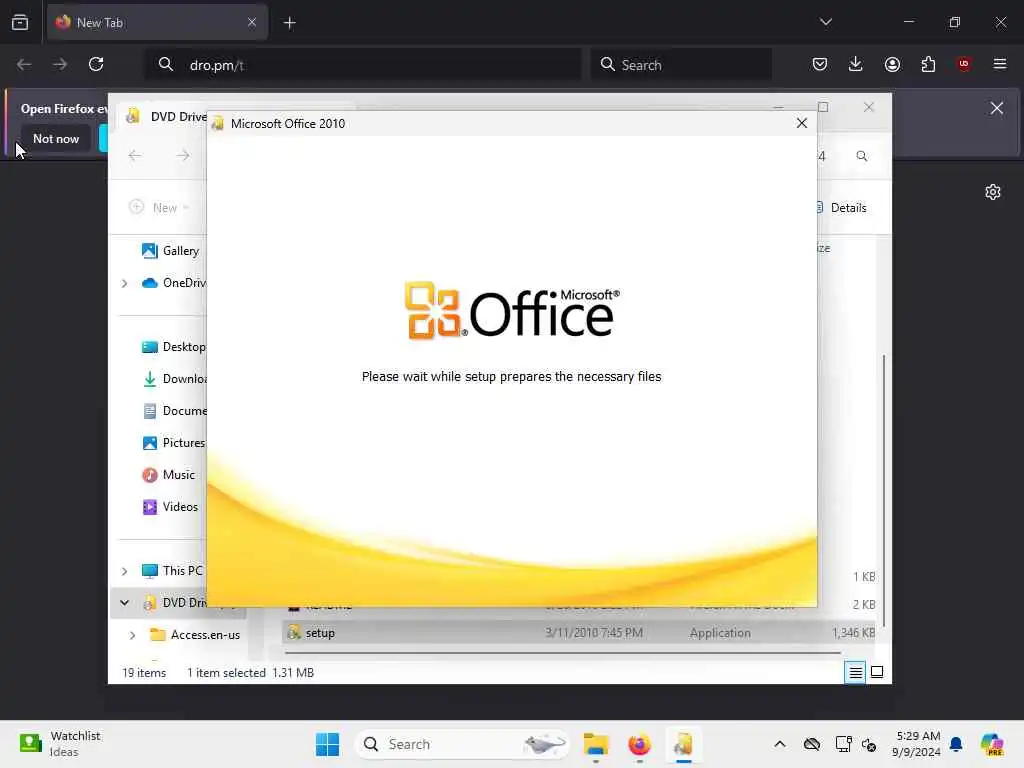Open the clock showing 5:29 AM

point(917,744)
